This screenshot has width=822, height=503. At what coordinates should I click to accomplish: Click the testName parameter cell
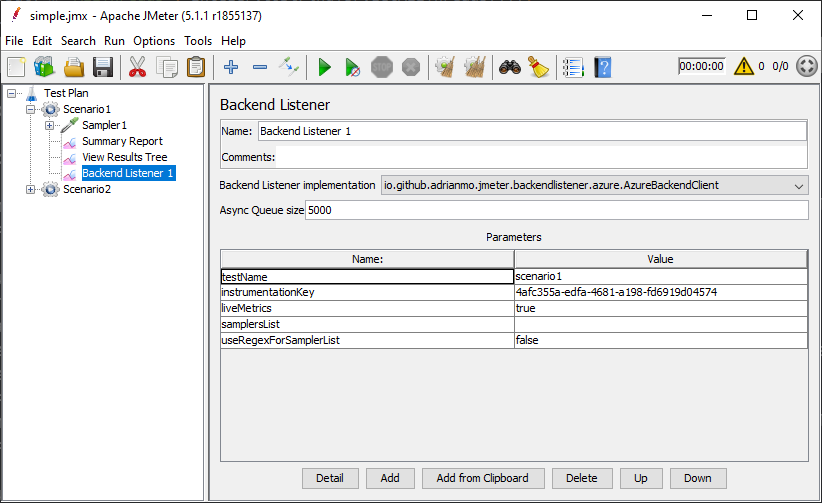point(367,276)
